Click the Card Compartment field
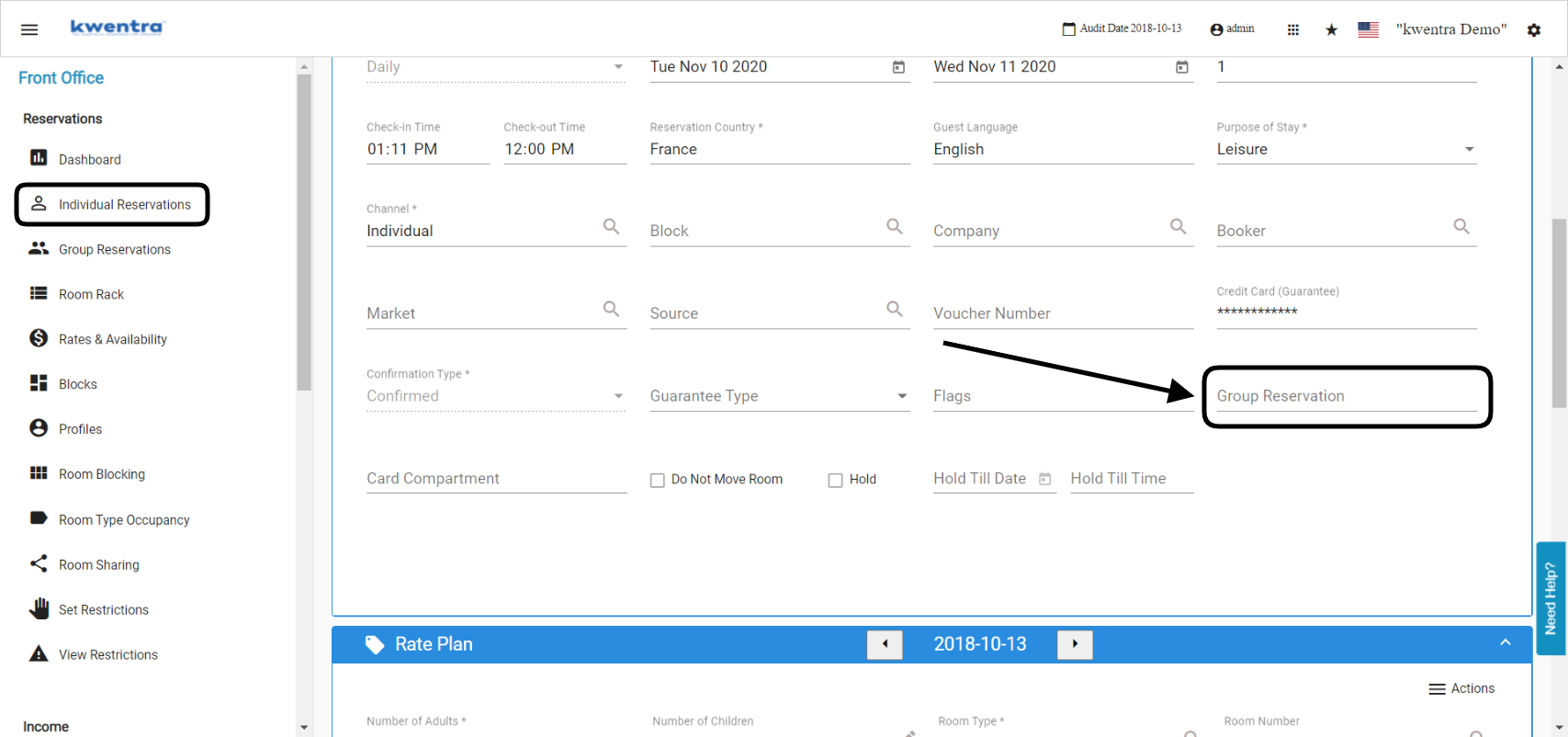 (x=496, y=479)
